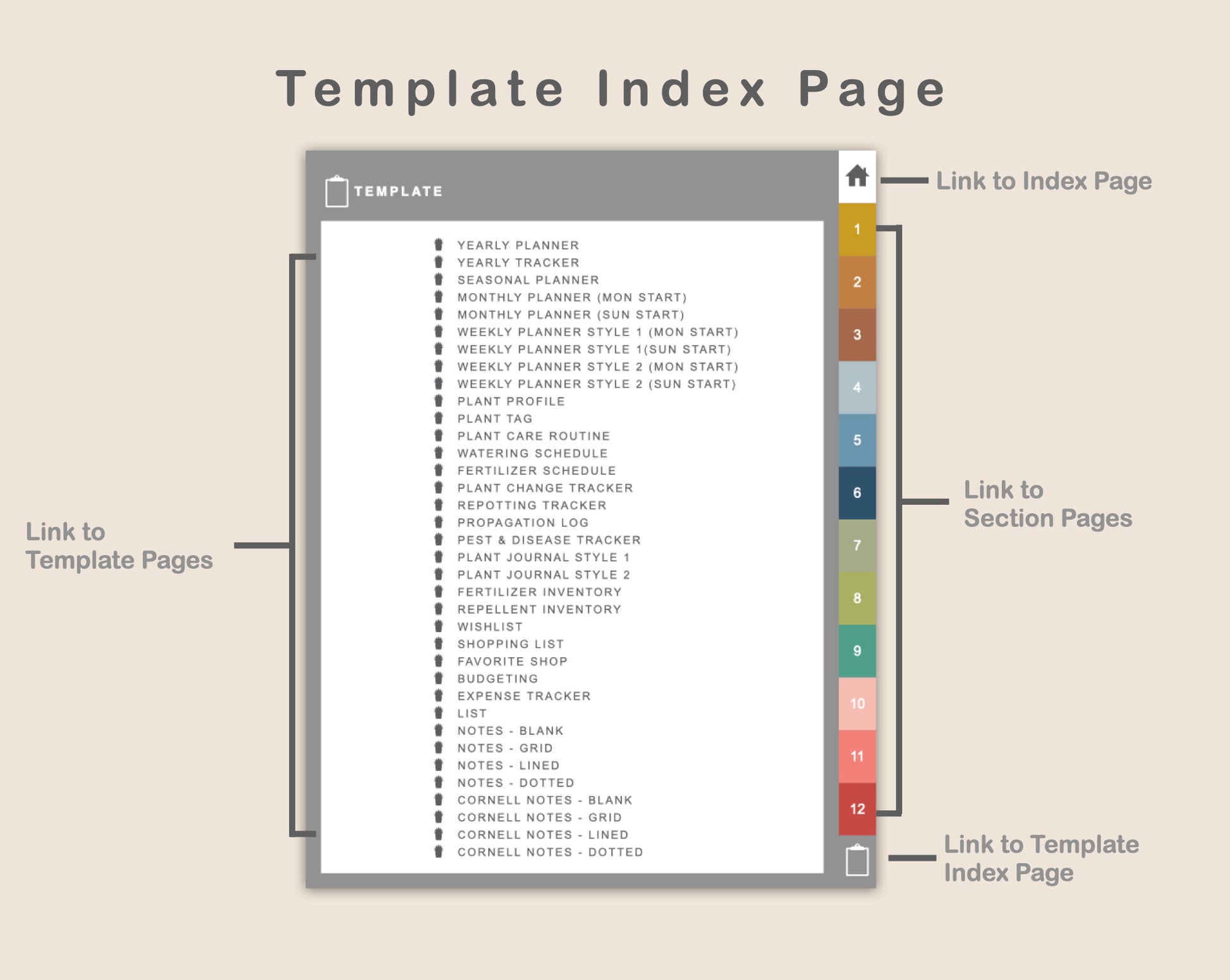Select Cornell Notes - Blank link

pos(544,800)
